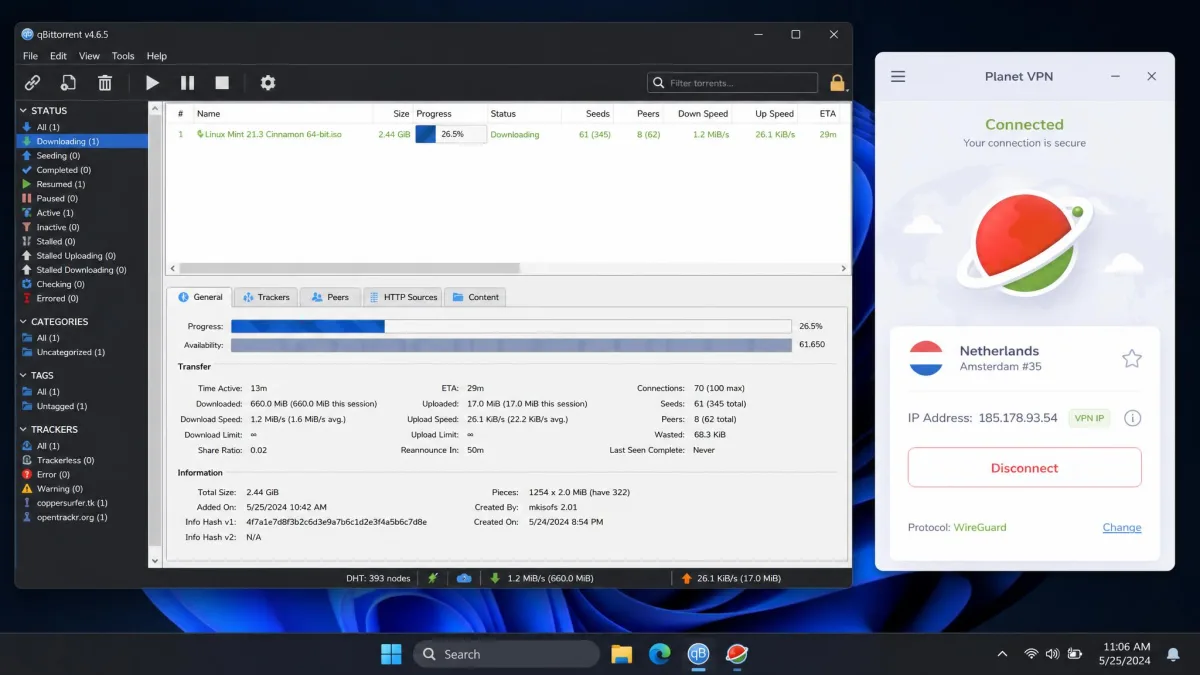
Task: Collapse the TRACKERS section in sidebar
Action: pyautogui.click(x=24, y=430)
